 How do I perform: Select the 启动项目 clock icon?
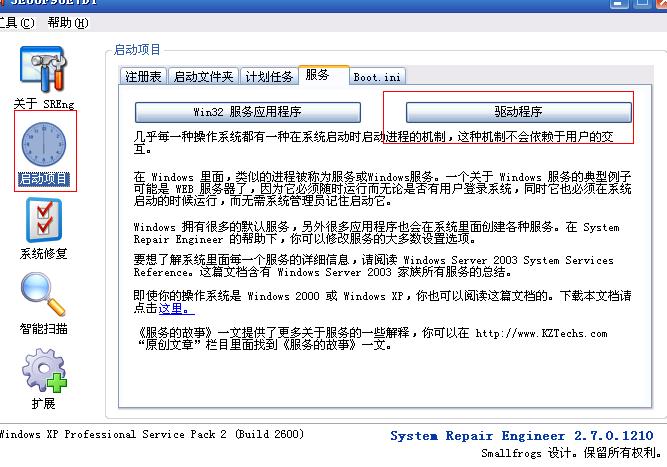[x=44, y=145]
